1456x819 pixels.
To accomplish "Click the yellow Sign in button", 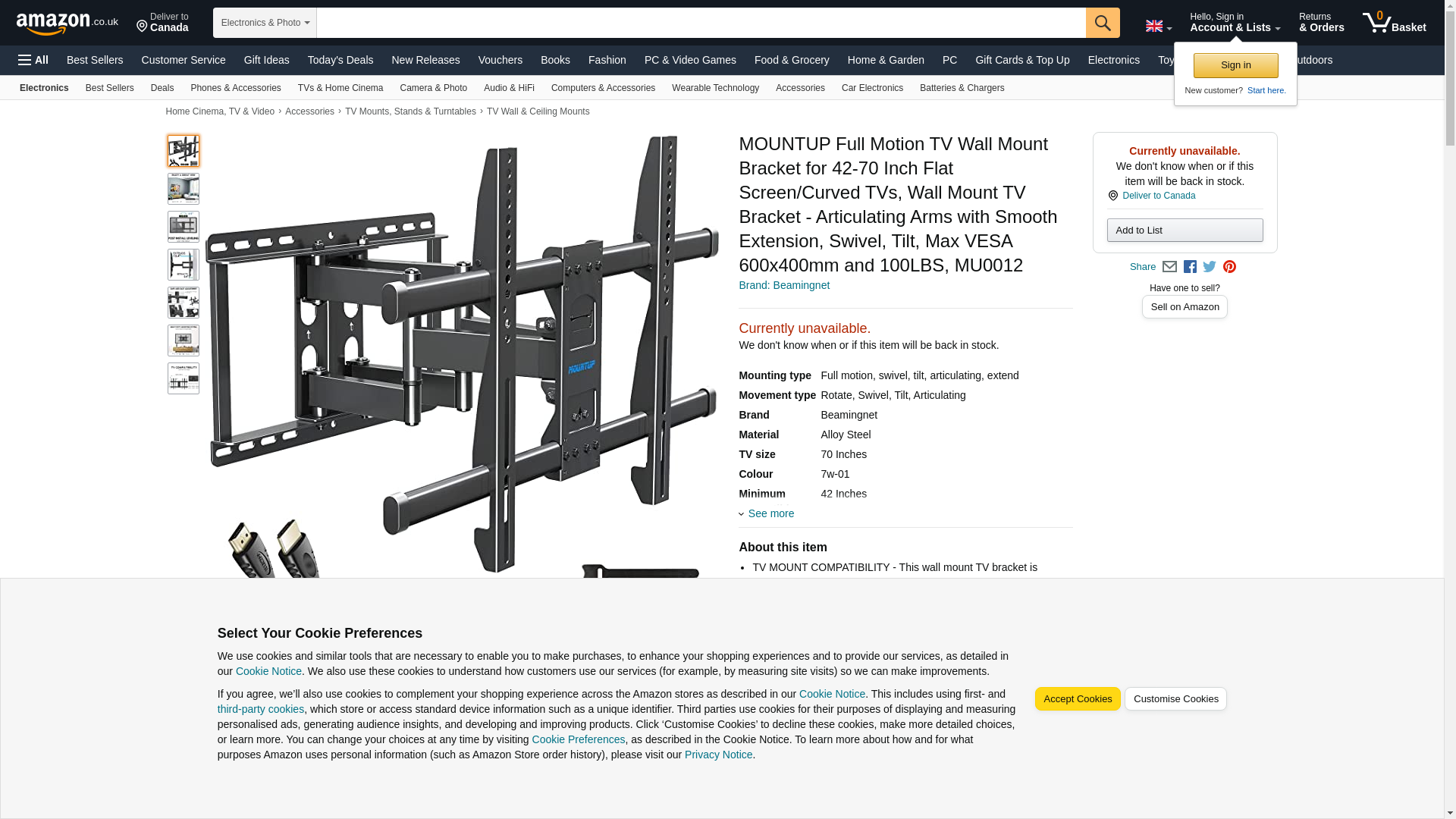I will [1235, 65].
